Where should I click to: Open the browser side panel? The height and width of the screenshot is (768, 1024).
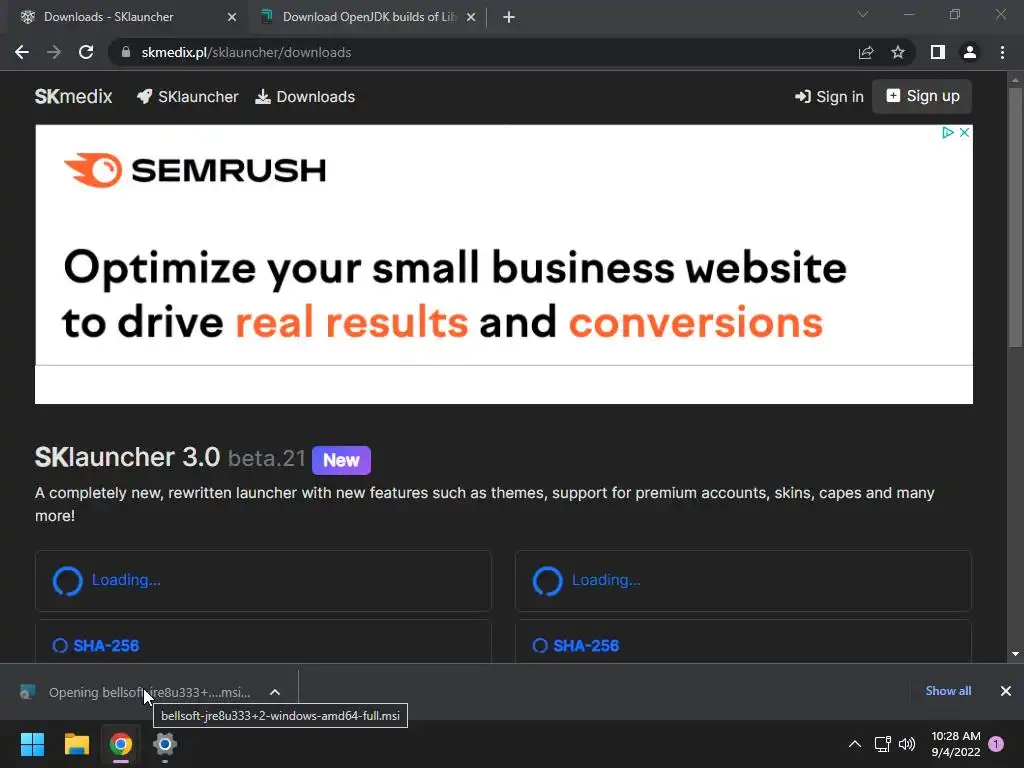pyautogui.click(x=938, y=52)
